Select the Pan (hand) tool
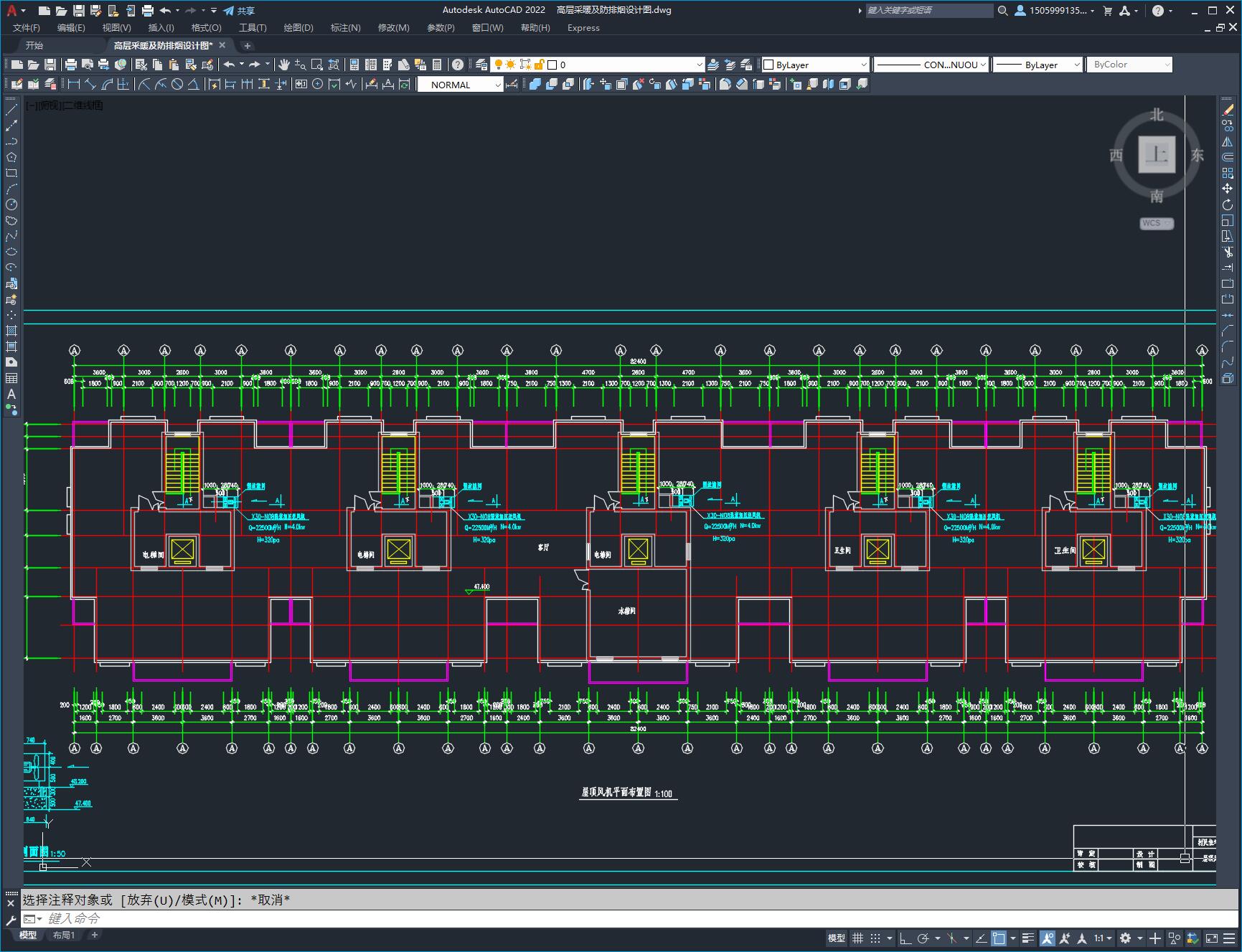The height and width of the screenshot is (952, 1242). coord(284,65)
